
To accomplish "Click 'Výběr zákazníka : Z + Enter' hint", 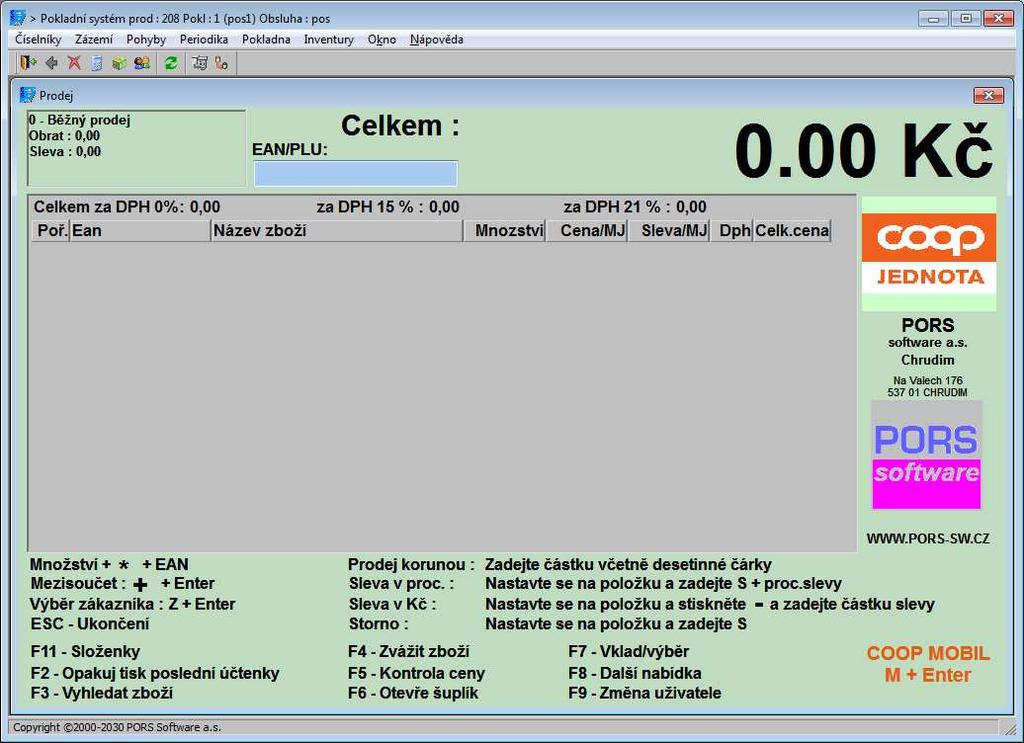I will [x=133, y=604].
